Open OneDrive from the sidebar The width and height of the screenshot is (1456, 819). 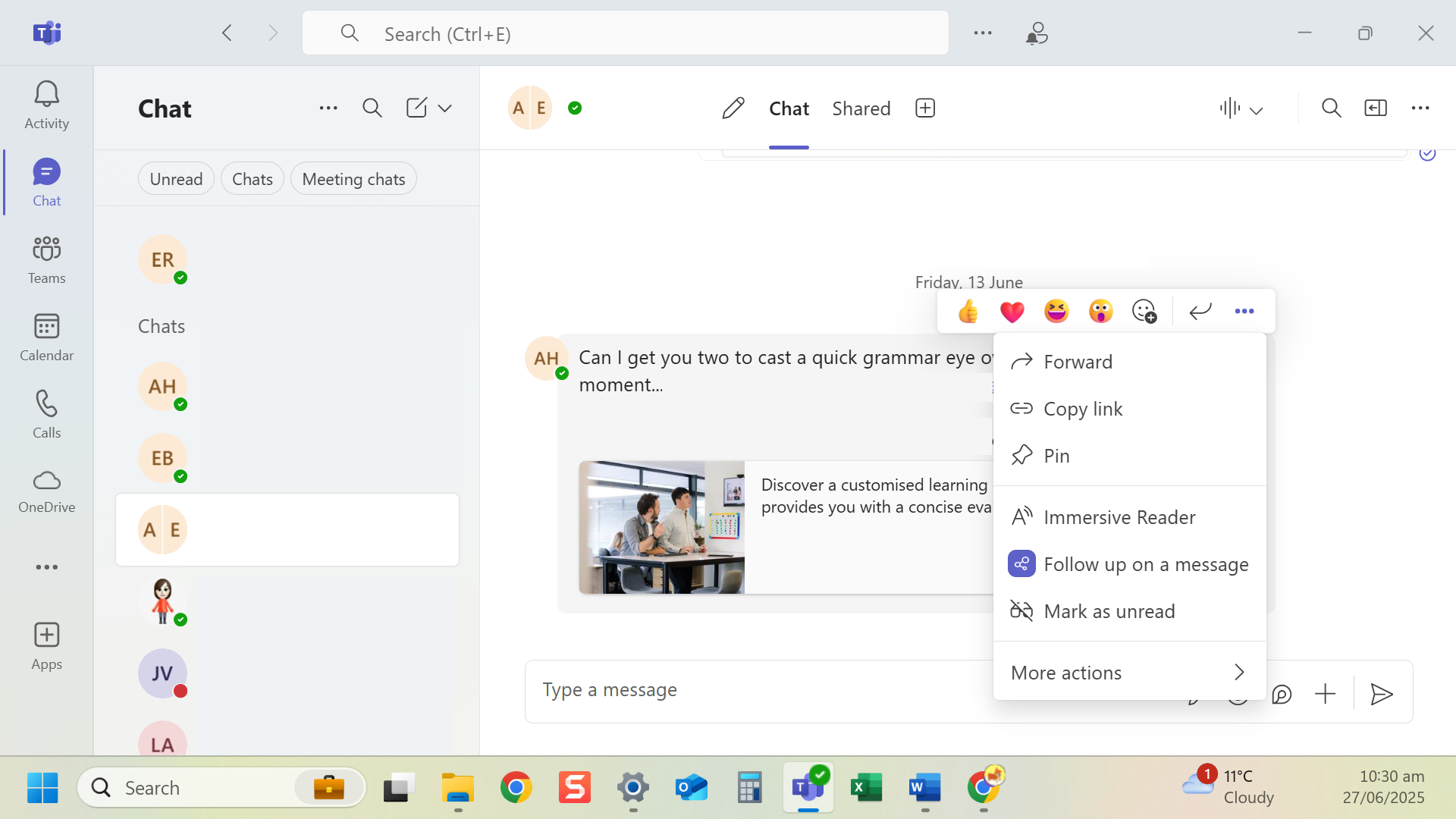click(x=46, y=491)
